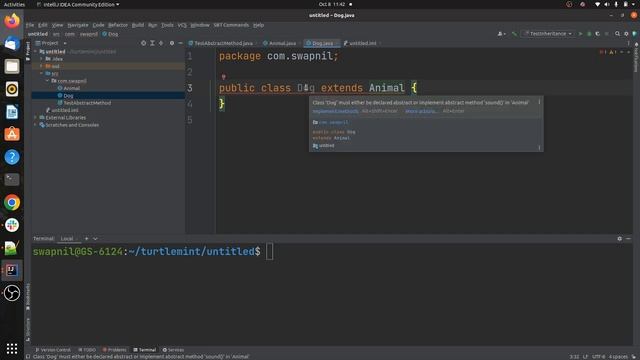Collapse the src folder node
Image resolution: width=640 pixels, height=360 pixels.
(x=42, y=73)
